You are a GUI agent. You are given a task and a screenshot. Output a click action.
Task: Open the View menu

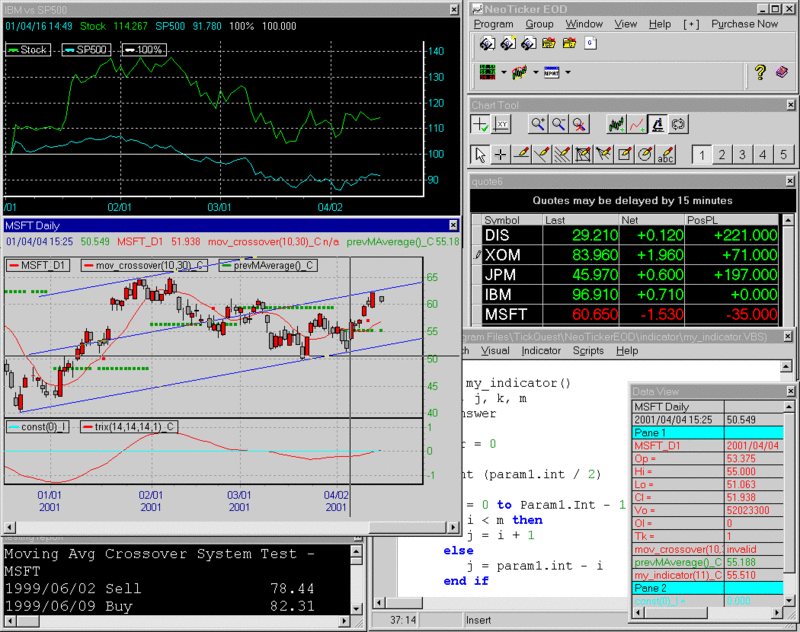pos(626,24)
